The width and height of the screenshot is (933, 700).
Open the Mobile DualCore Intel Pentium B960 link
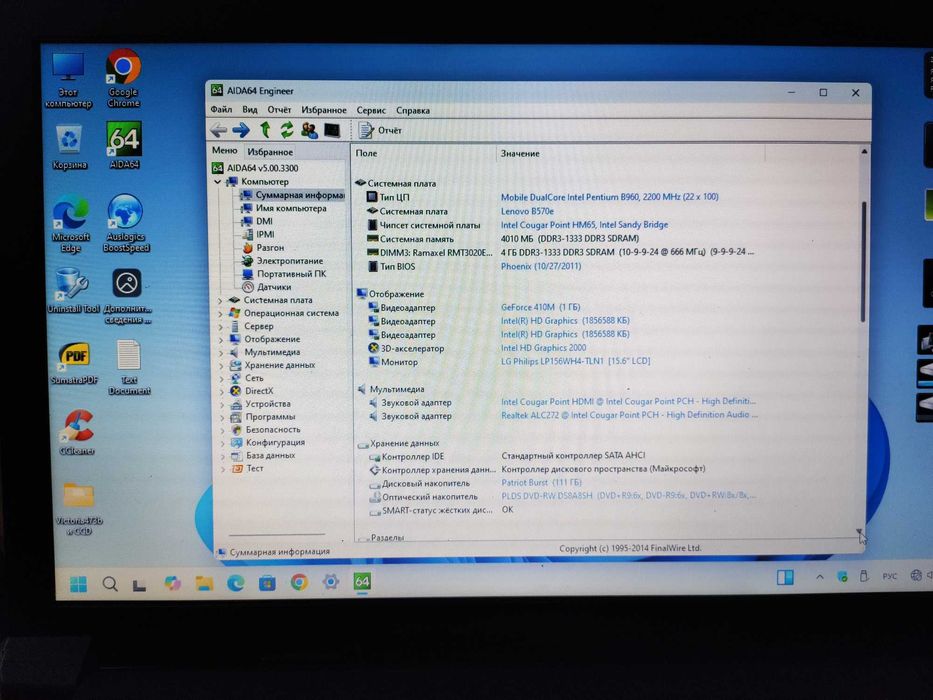[609, 197]
